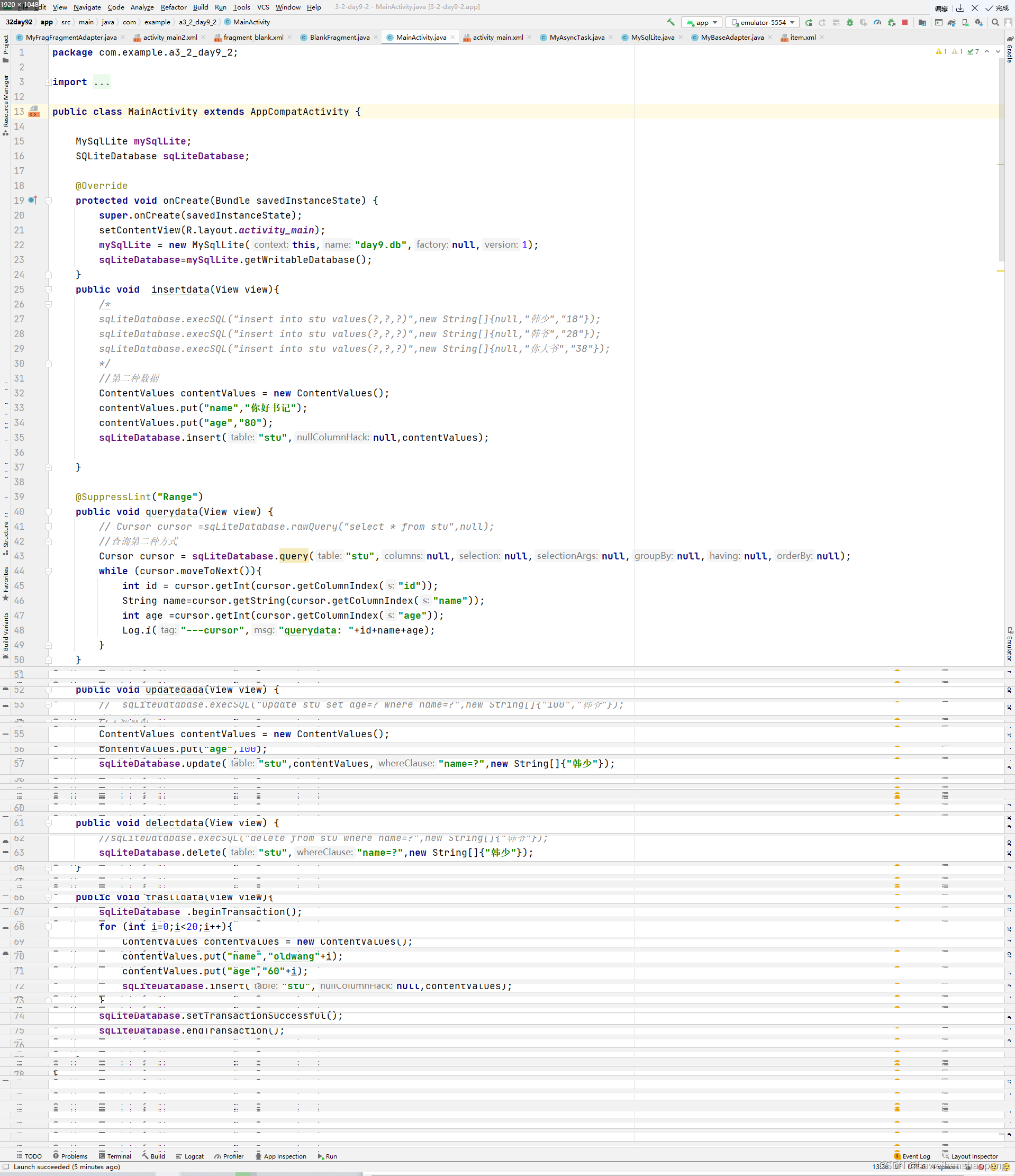Viewport: 1015px width, 1176px height.
Task: Collapse the onCreate method via gutter arrow
Action: point(49,201)
